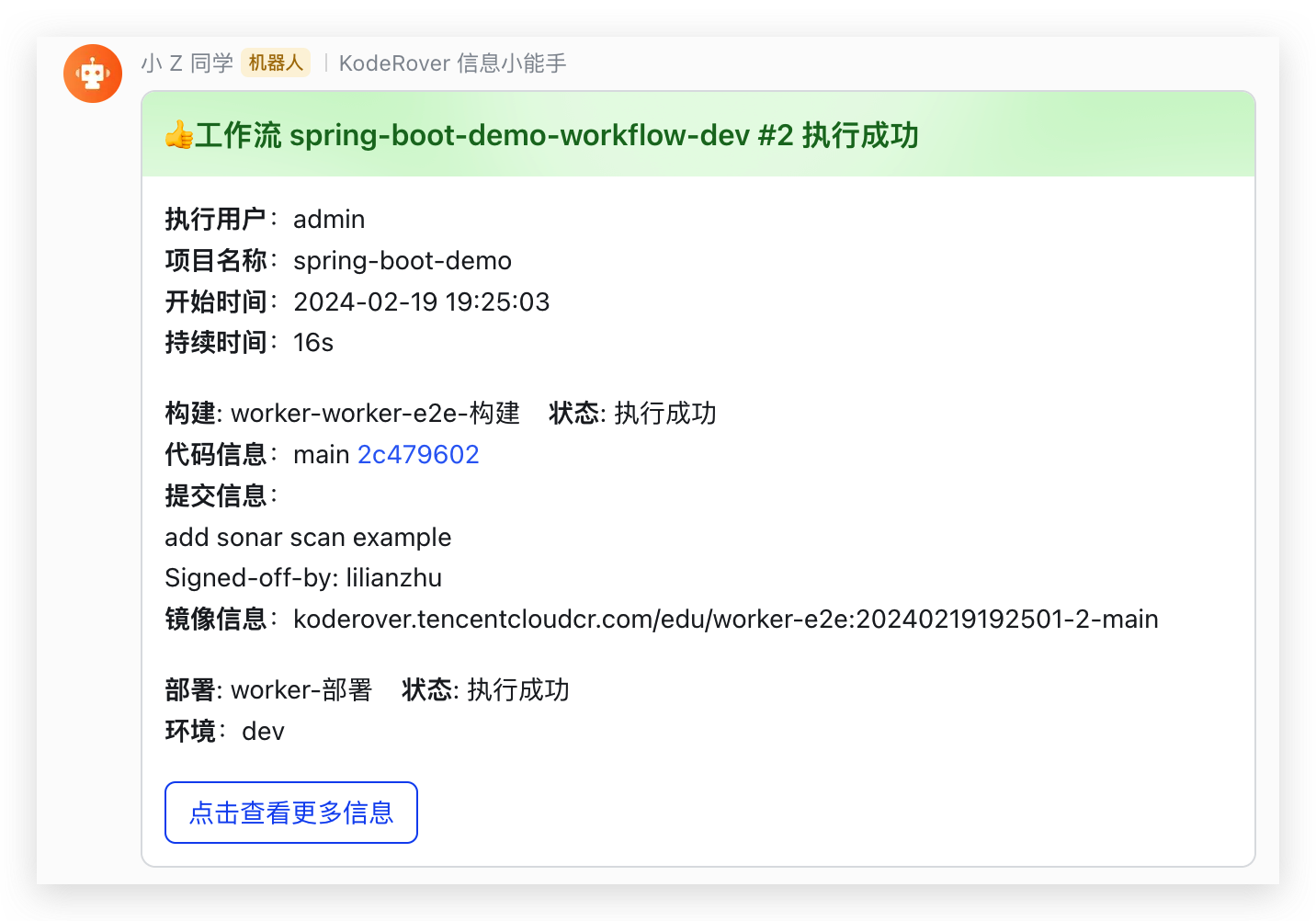
Task: Click commit message add sonar scan example
Action: (x=308, y=537)
